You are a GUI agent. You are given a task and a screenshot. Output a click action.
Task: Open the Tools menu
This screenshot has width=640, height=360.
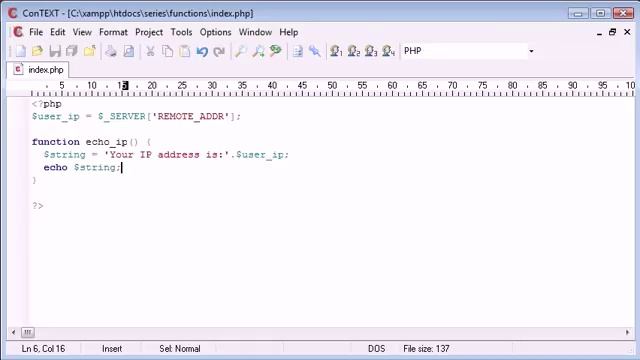181,32
